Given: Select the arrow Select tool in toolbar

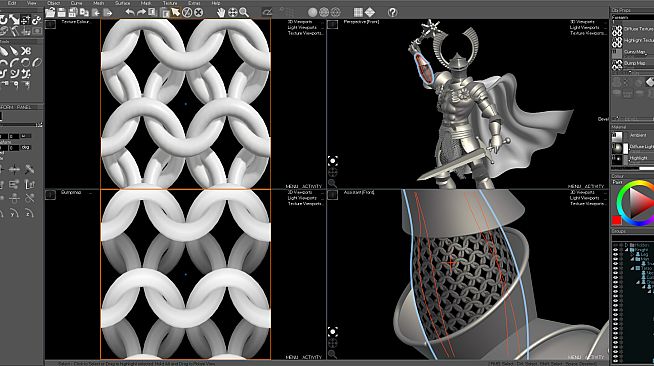Looking at the screenshot, I should (176, 13).
